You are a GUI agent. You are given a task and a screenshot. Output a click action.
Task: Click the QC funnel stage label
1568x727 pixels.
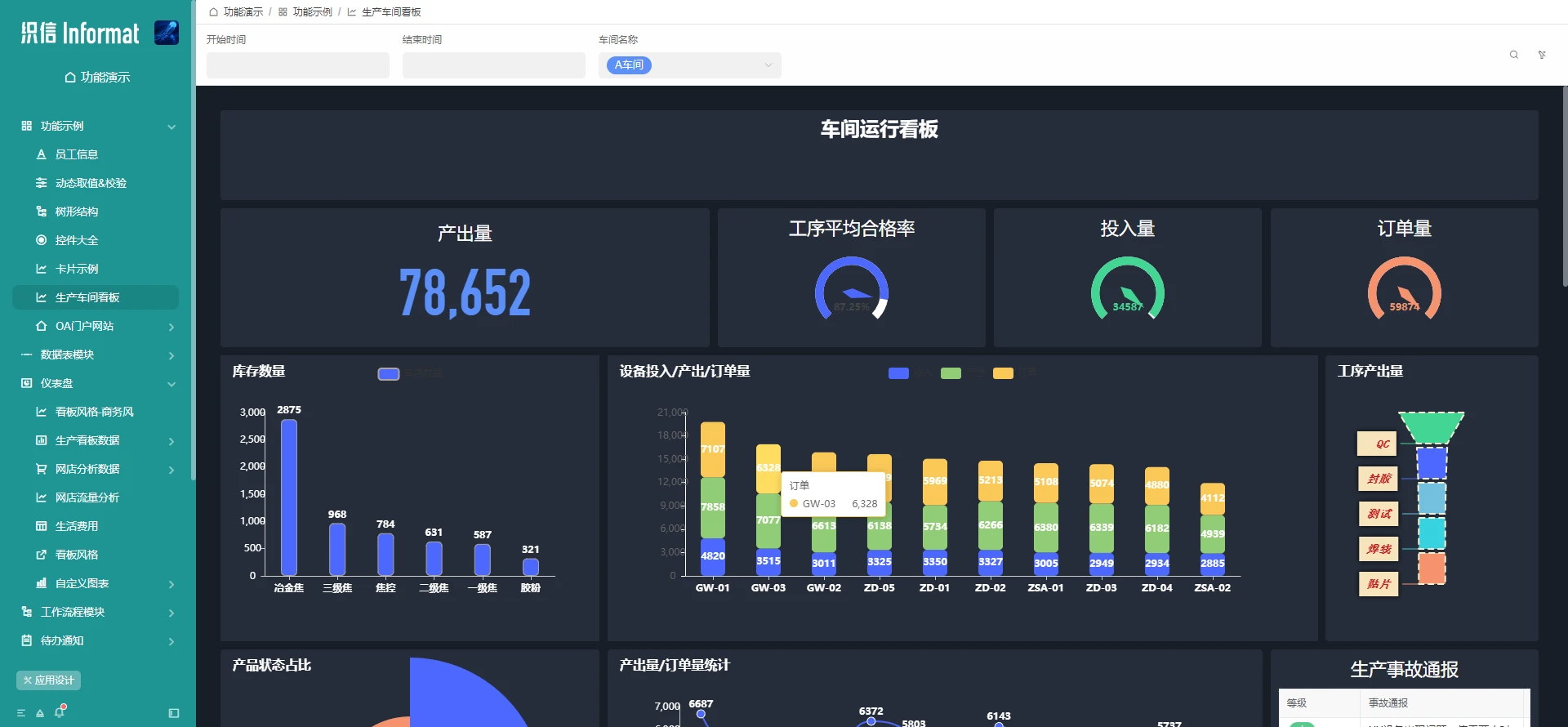(1377, 444)
